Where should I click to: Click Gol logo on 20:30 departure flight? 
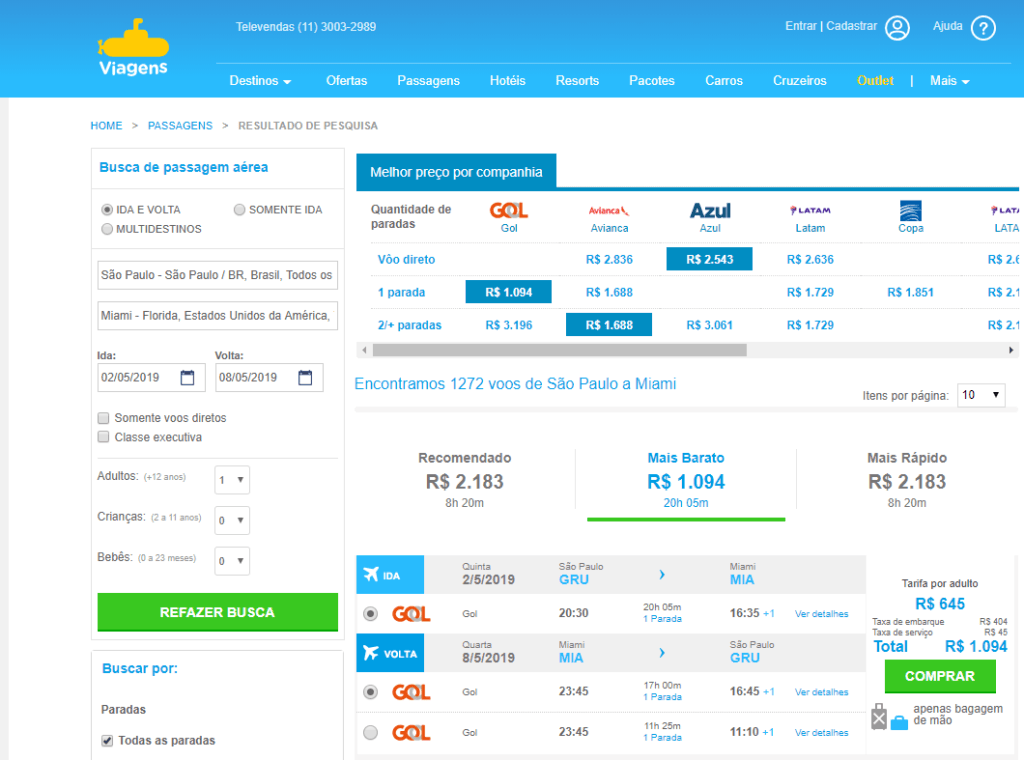pos(411,614)
